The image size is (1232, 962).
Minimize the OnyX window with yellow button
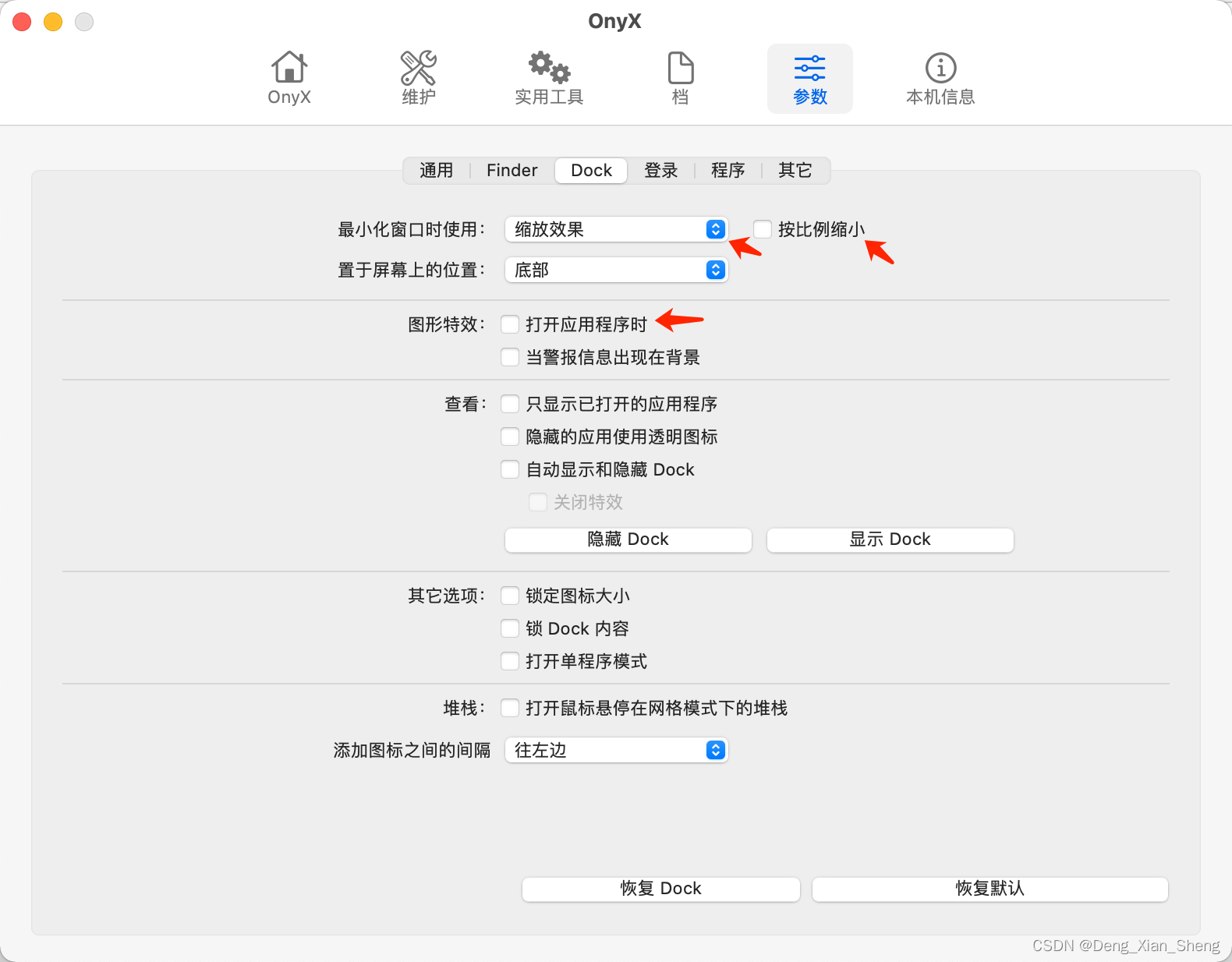pos(53,22)
